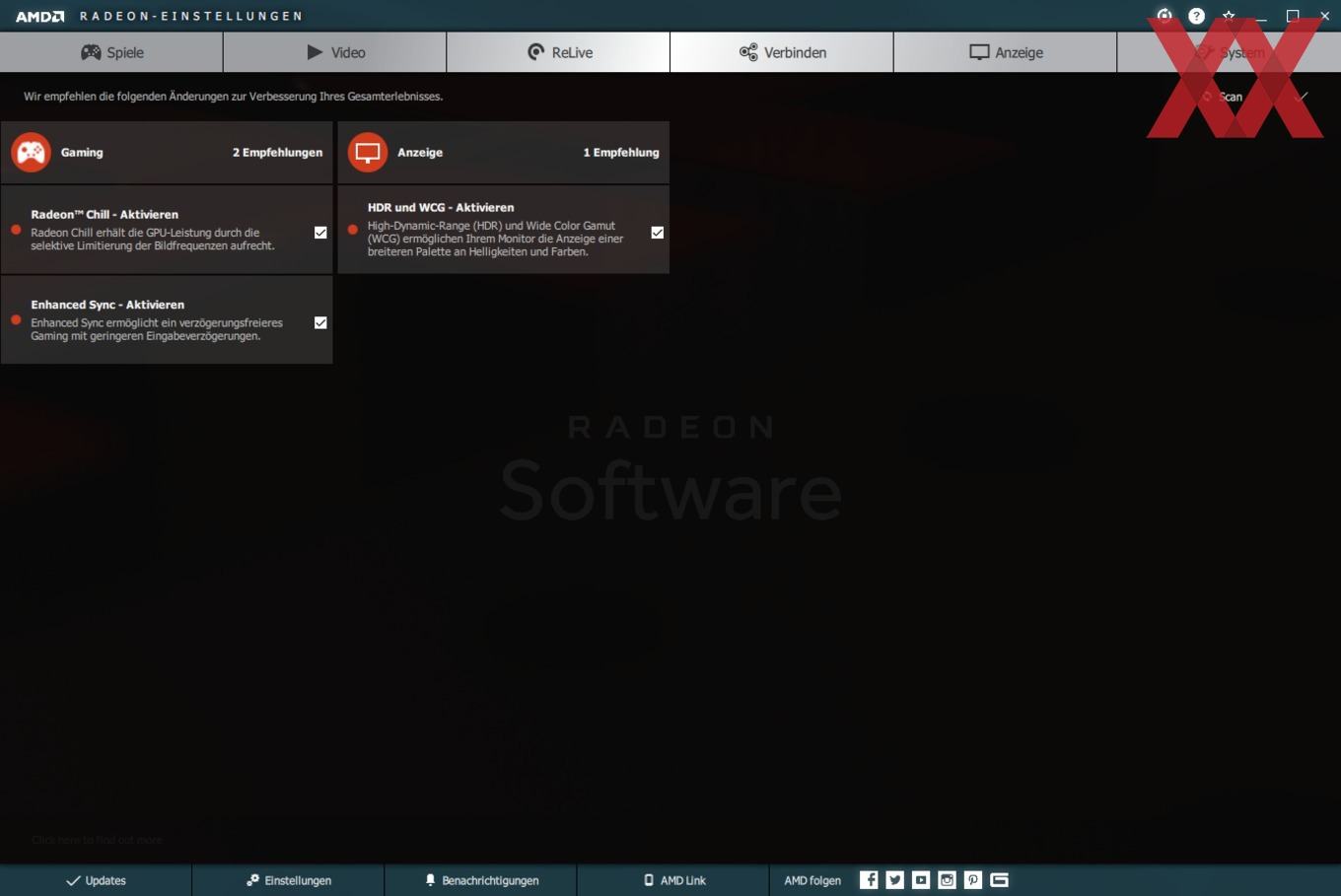Click the Radeon Chill description text
This screenshot has width=1341, height=896.
click(153, 240)
